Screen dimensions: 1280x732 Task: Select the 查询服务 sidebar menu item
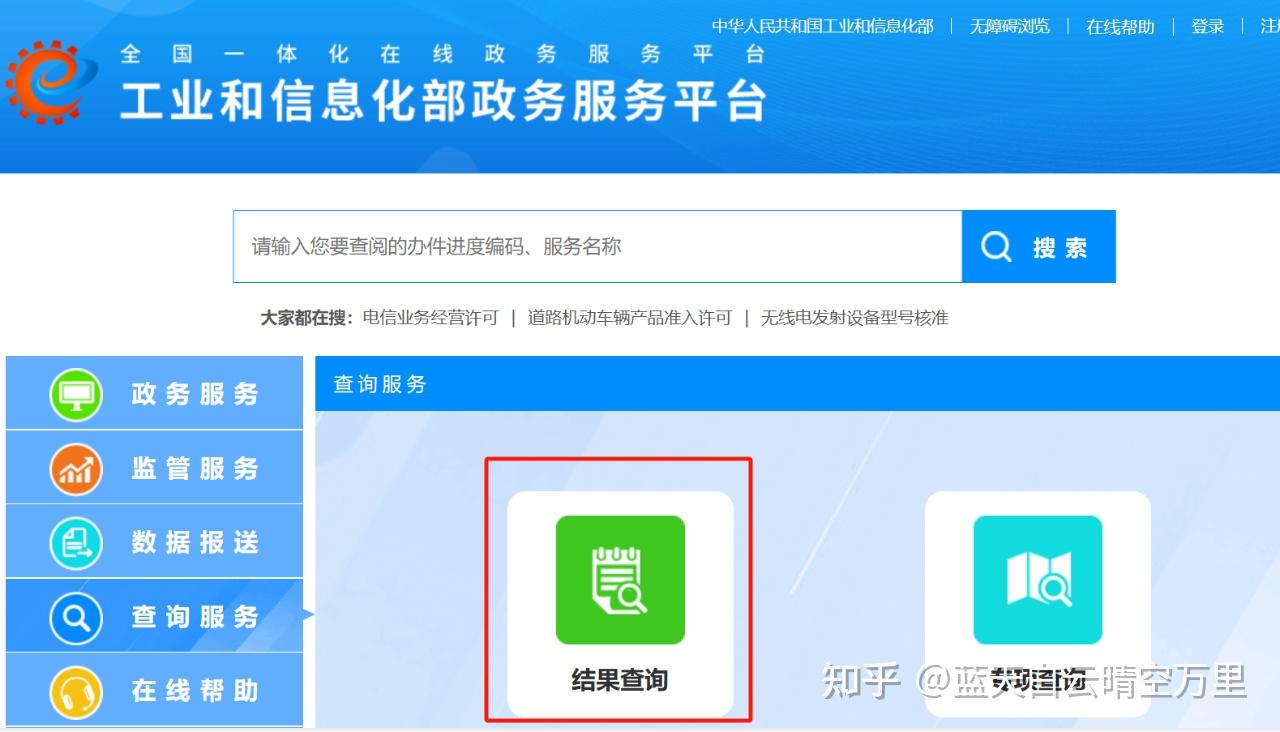tap(154, 615)
